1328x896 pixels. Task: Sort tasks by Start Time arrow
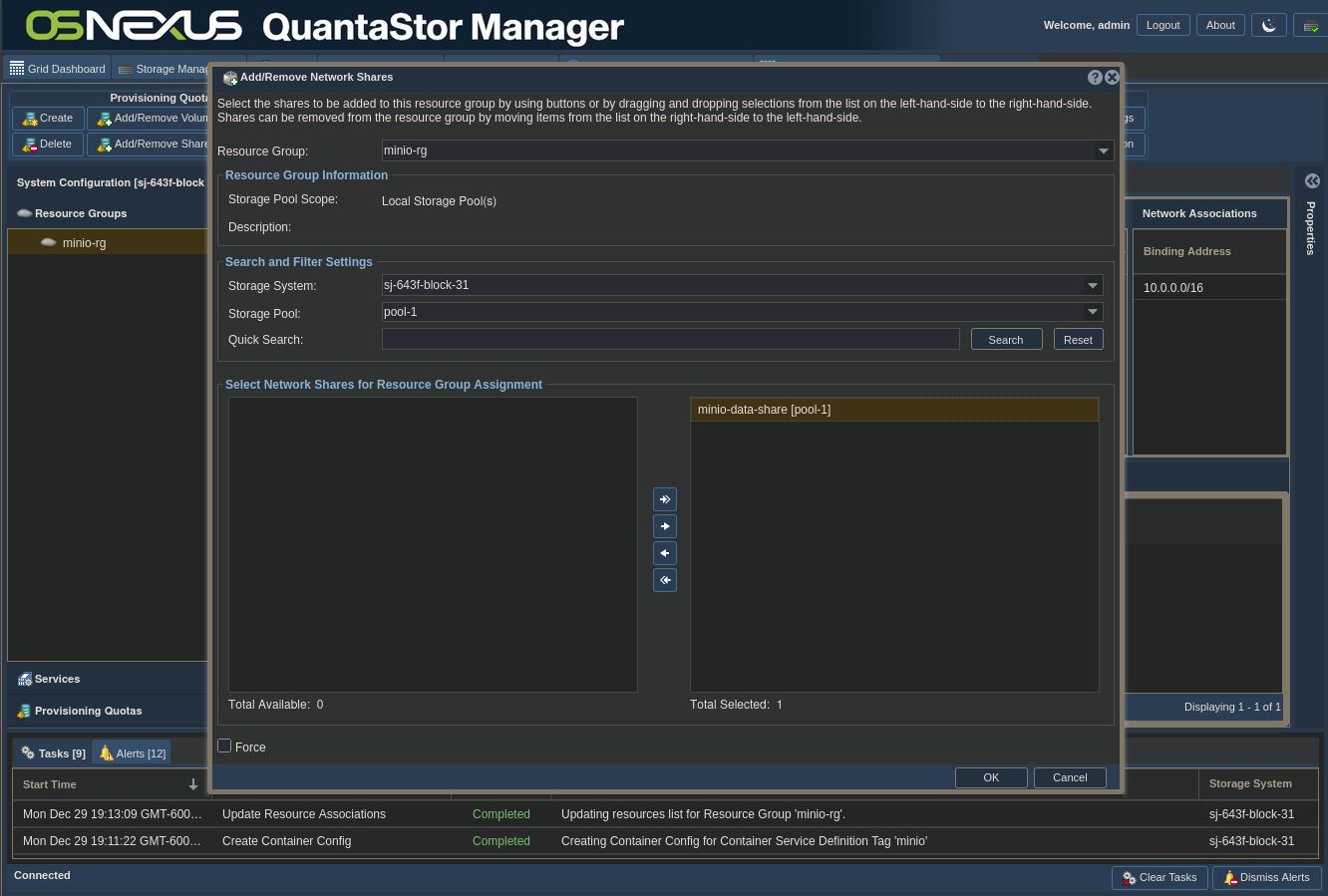click(x=193, y=784)
